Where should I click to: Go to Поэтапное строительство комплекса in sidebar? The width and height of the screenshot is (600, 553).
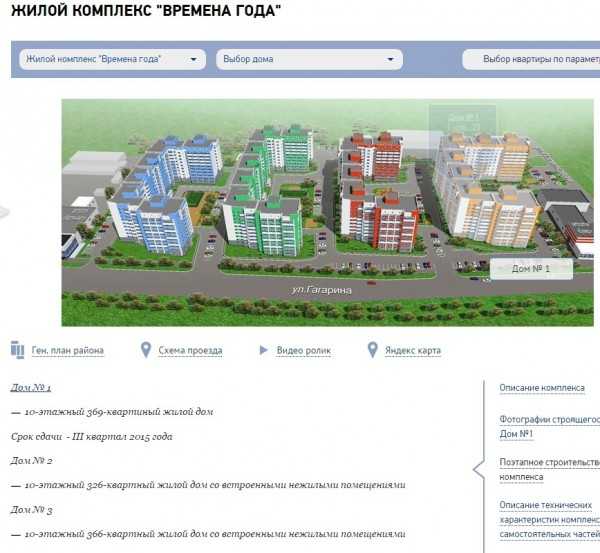[x=548, y=470]
